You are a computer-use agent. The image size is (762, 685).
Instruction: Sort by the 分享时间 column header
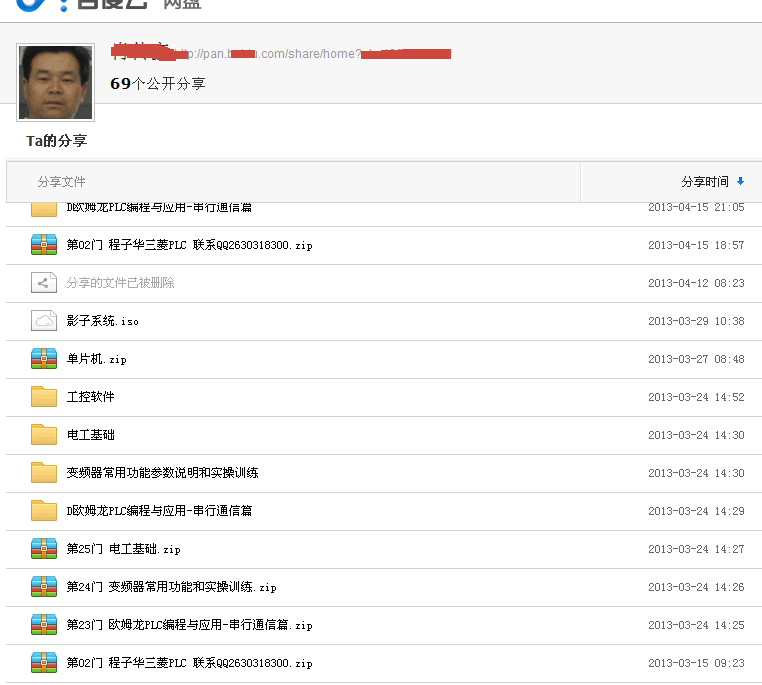point(704,182)
